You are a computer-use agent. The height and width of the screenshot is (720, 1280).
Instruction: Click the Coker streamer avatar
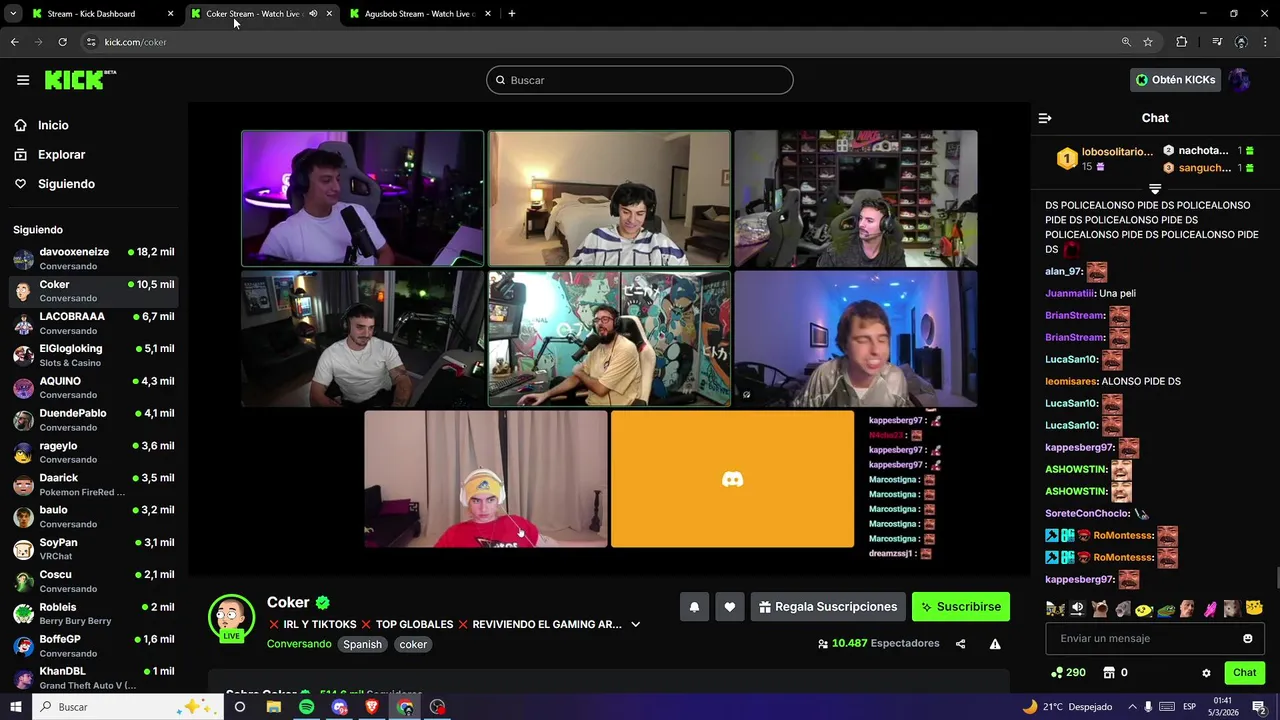point(231,618)
